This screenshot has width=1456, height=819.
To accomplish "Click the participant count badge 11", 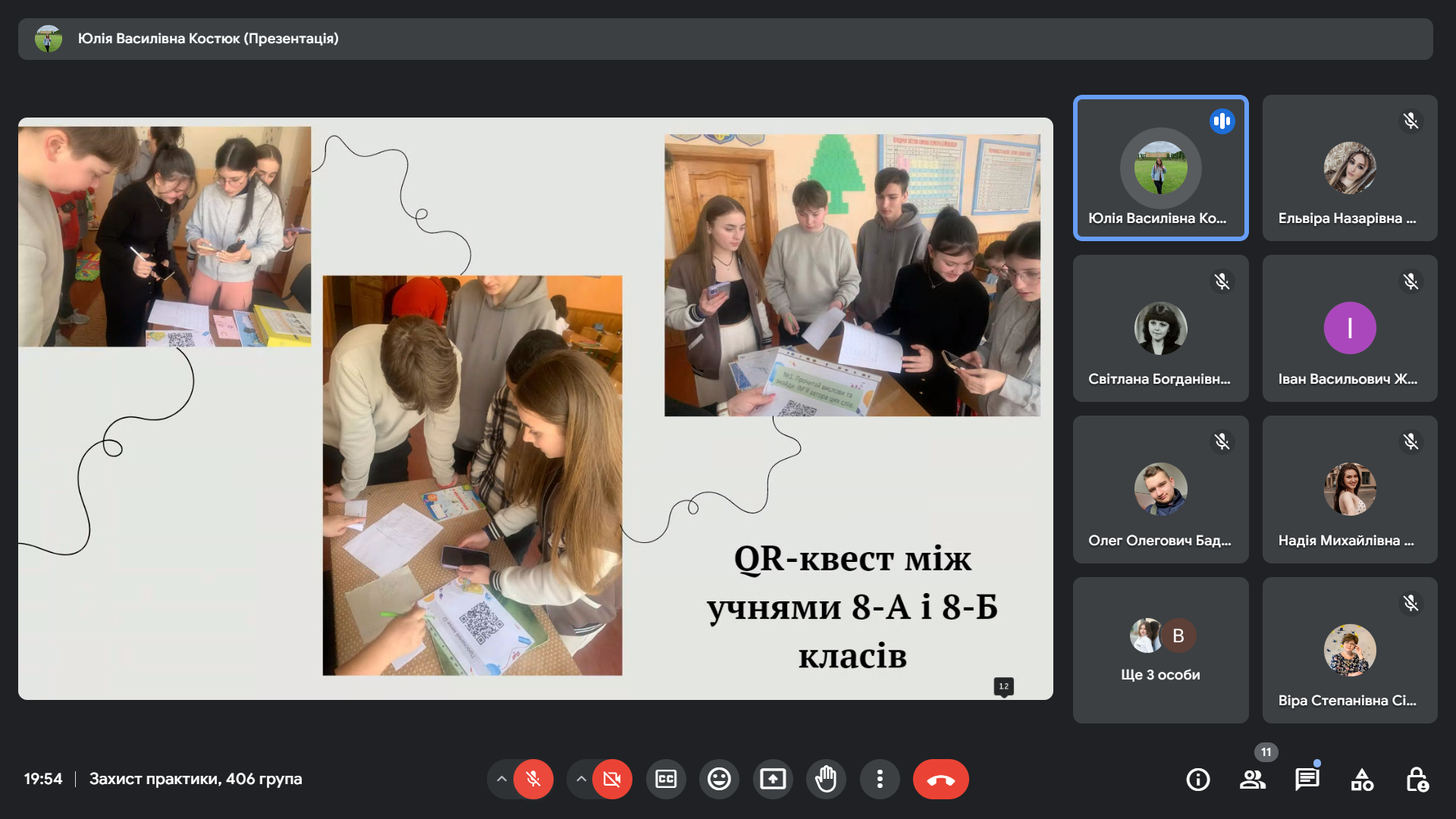I will point(1266,752).
